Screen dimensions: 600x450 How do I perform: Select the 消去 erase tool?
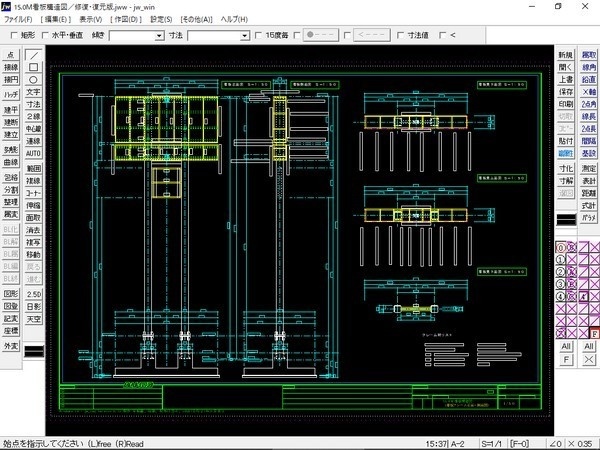click(x=33, y=230)
